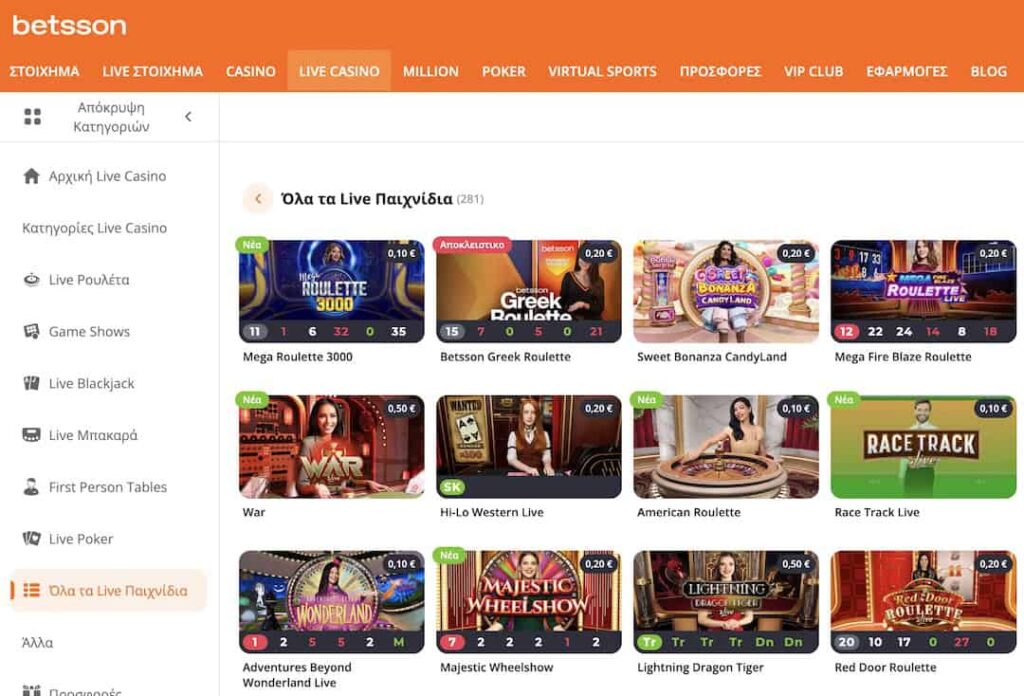This screenshot has height=696, width=1024.
Task: Open the VIP CLUB menu item
Action: click(x=813, y=71)
